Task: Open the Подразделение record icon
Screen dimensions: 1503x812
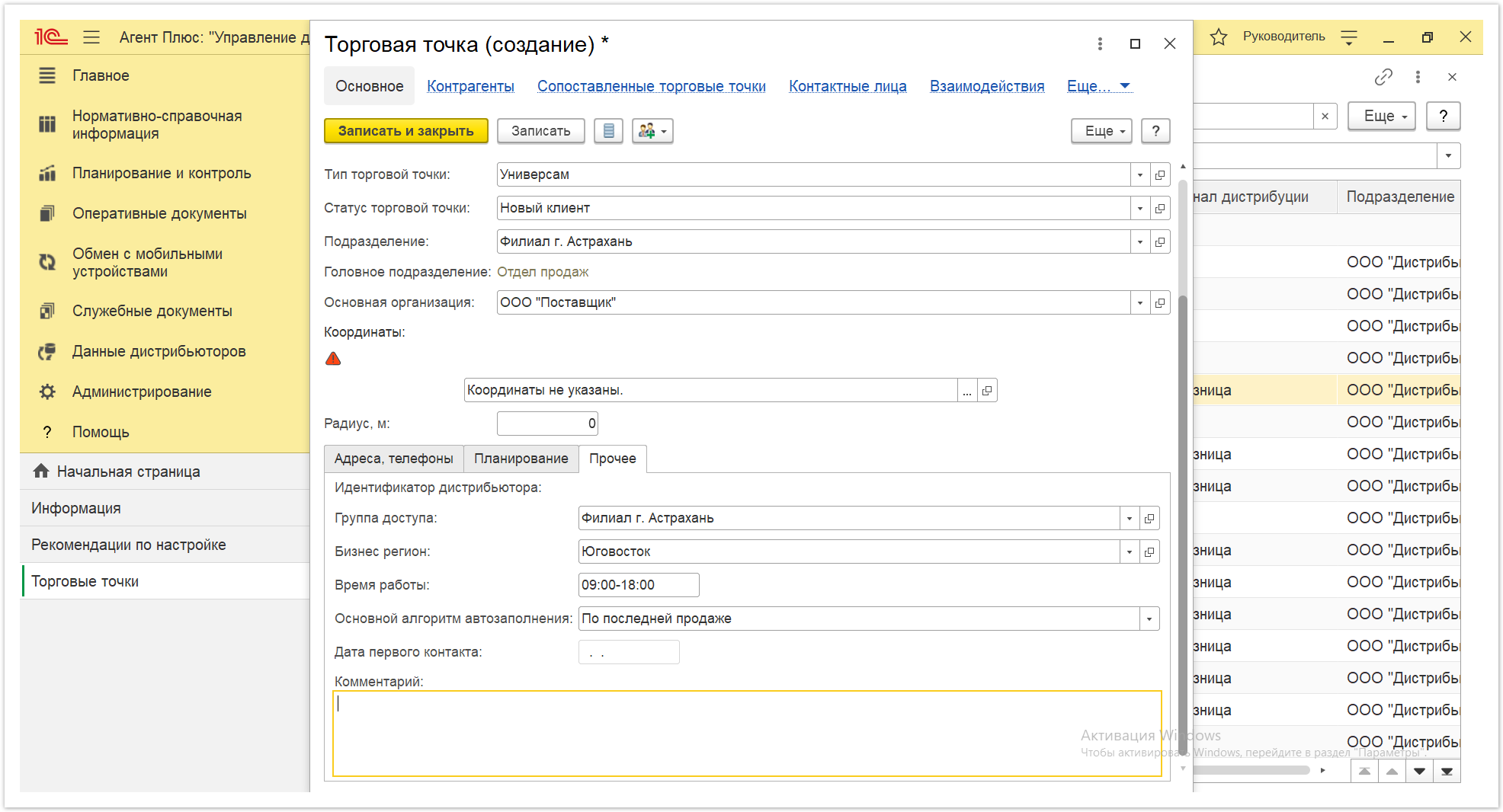Action: tap(1160, 241)
